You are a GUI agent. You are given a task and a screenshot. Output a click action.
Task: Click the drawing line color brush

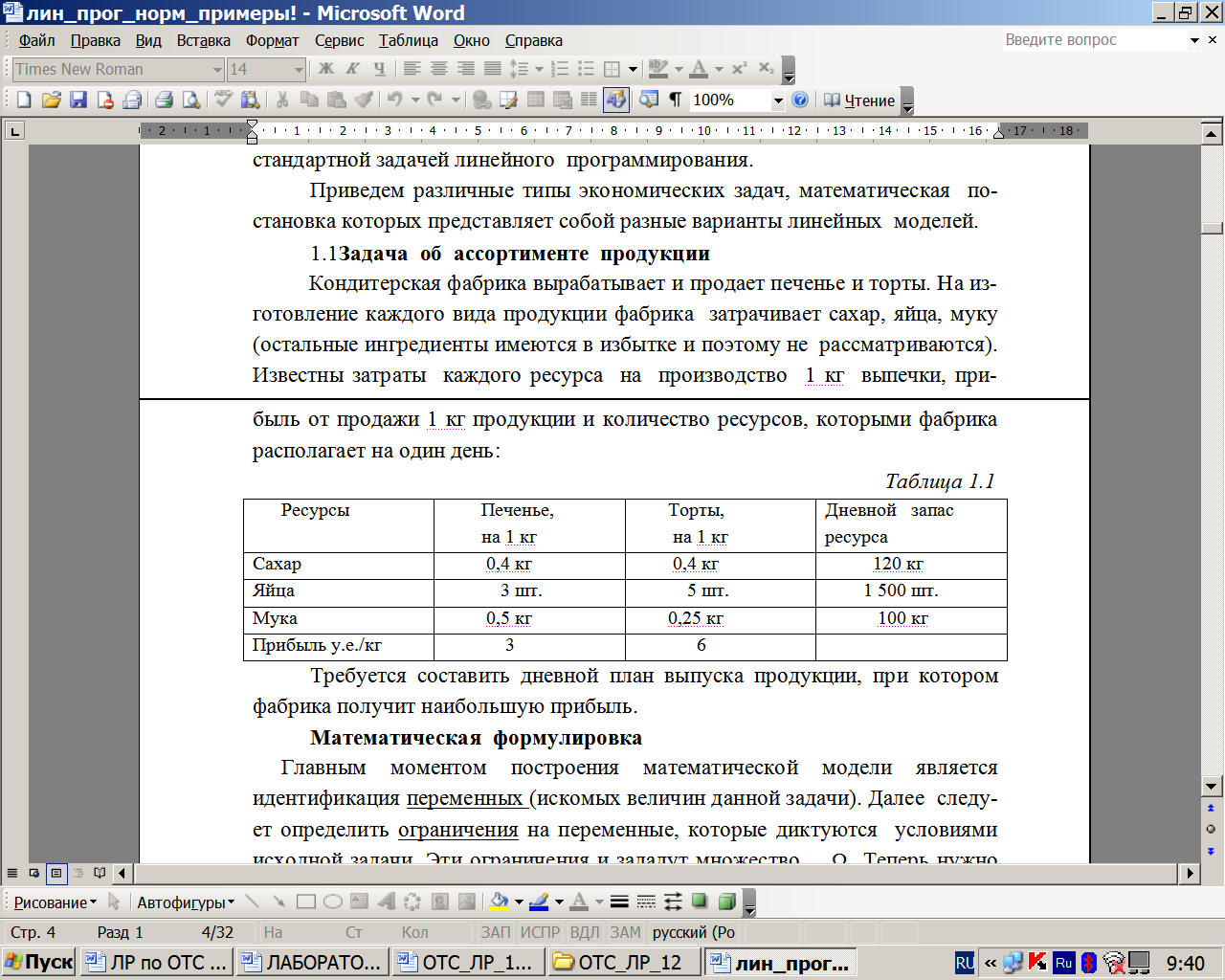[x=539, y=902]
